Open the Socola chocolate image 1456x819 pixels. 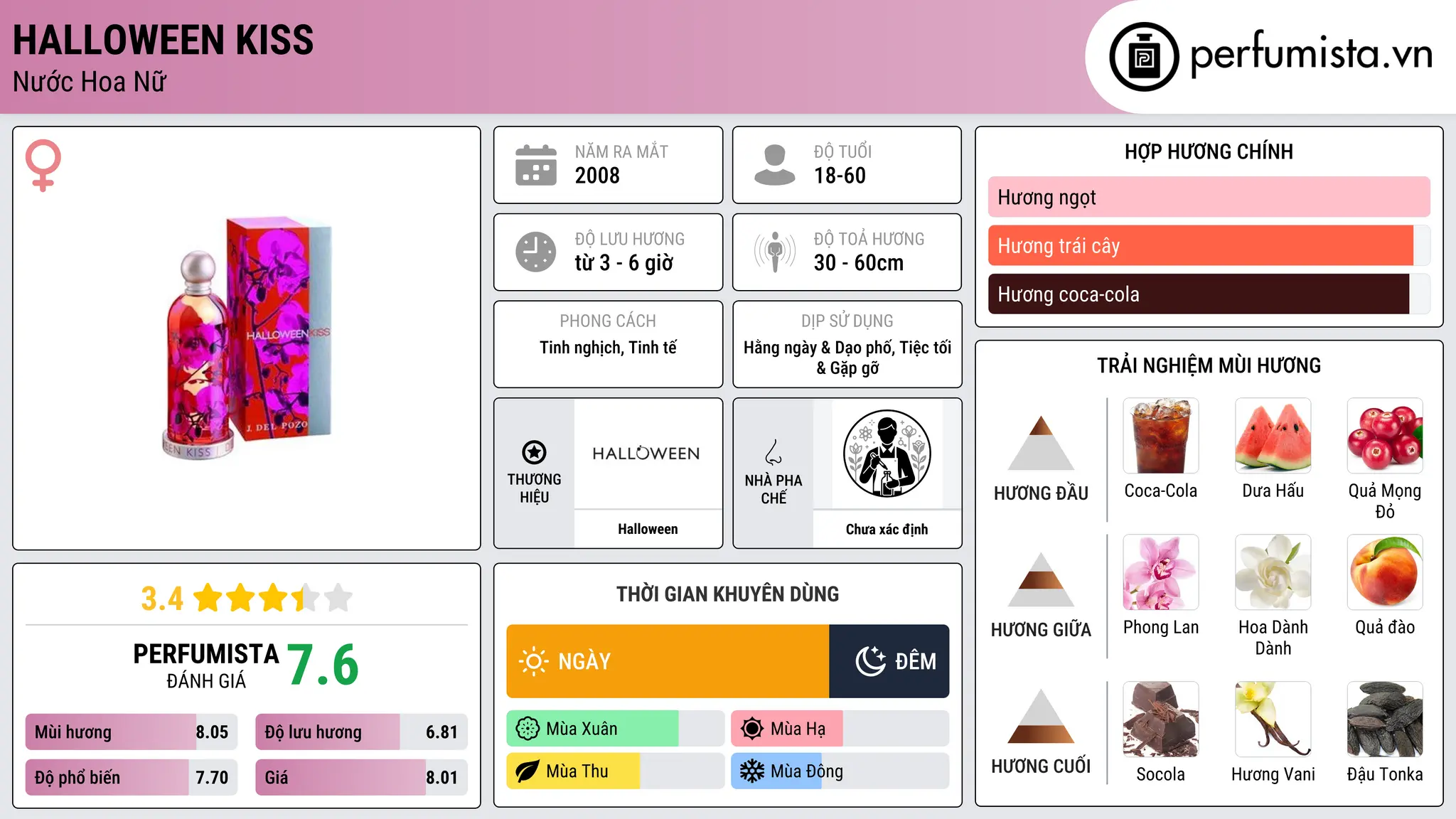(x=1160, y=719)
